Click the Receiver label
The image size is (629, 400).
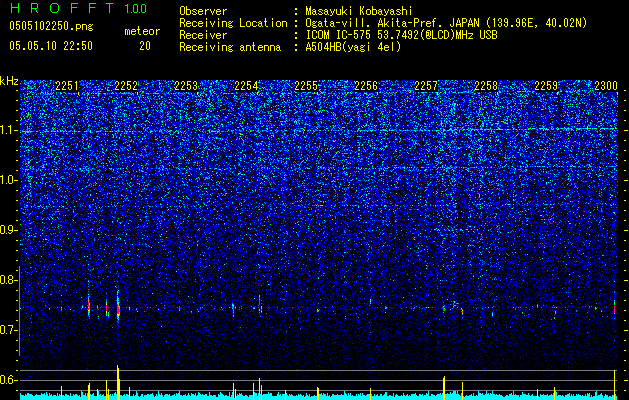[203, 35]
